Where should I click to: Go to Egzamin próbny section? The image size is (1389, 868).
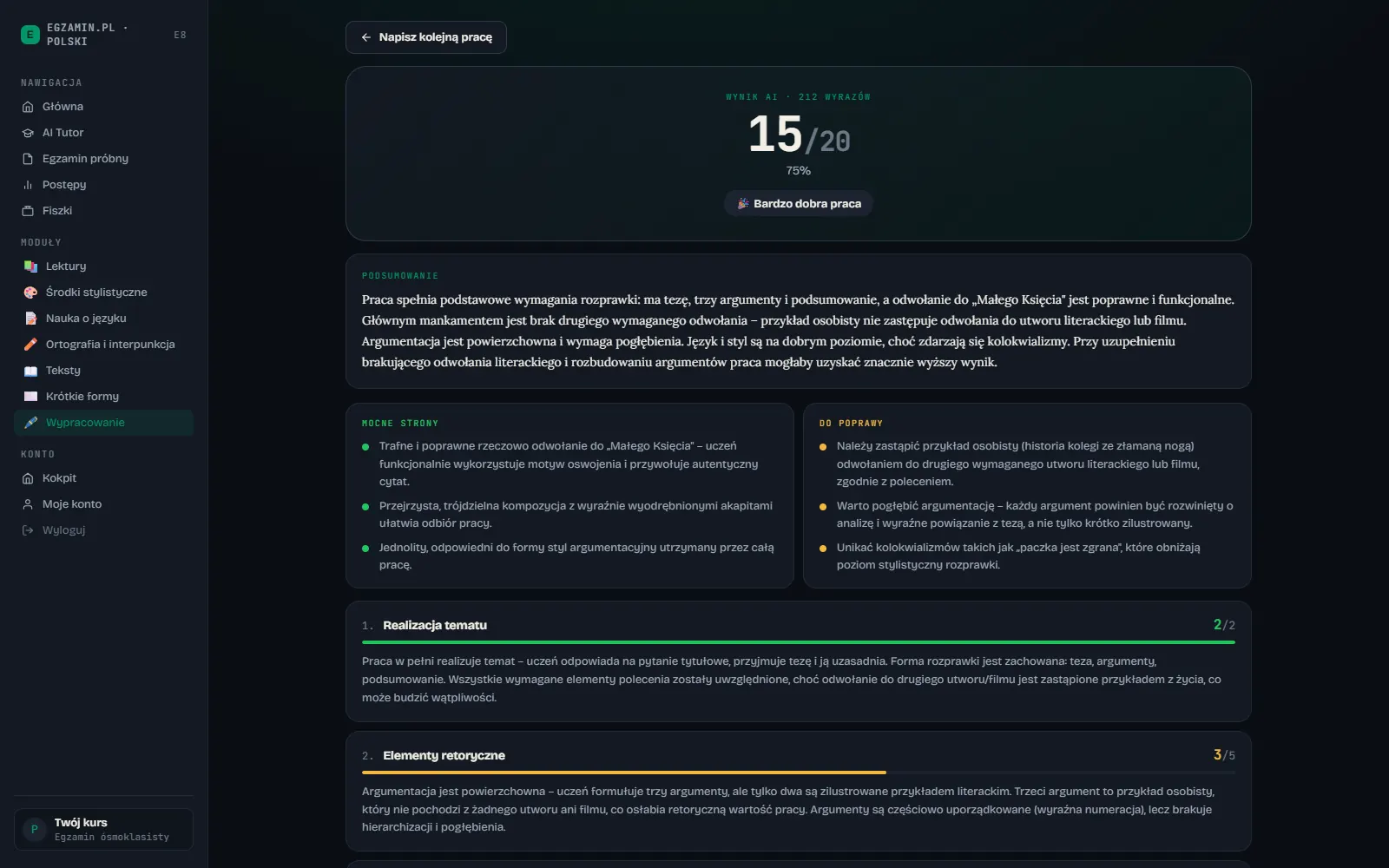pos(103,159)
